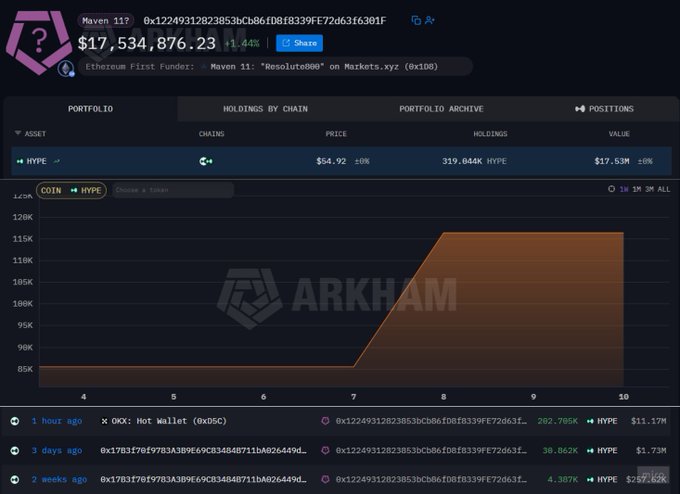Viewport: 680px width, 494px height.
Task: Click the Choose a token input field
Action: (x=173, y=190)
